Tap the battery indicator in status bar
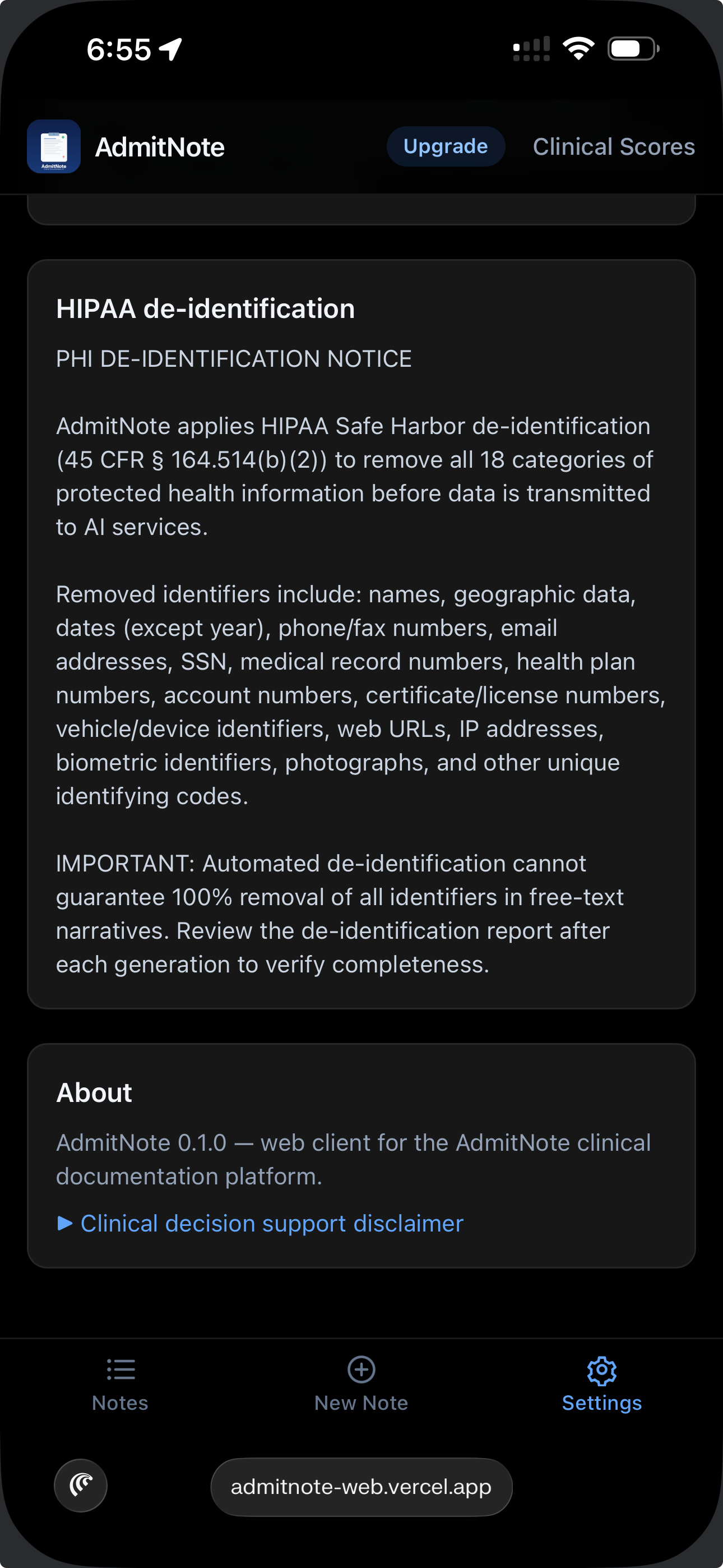723x1568 pixels. pos(633,49)
